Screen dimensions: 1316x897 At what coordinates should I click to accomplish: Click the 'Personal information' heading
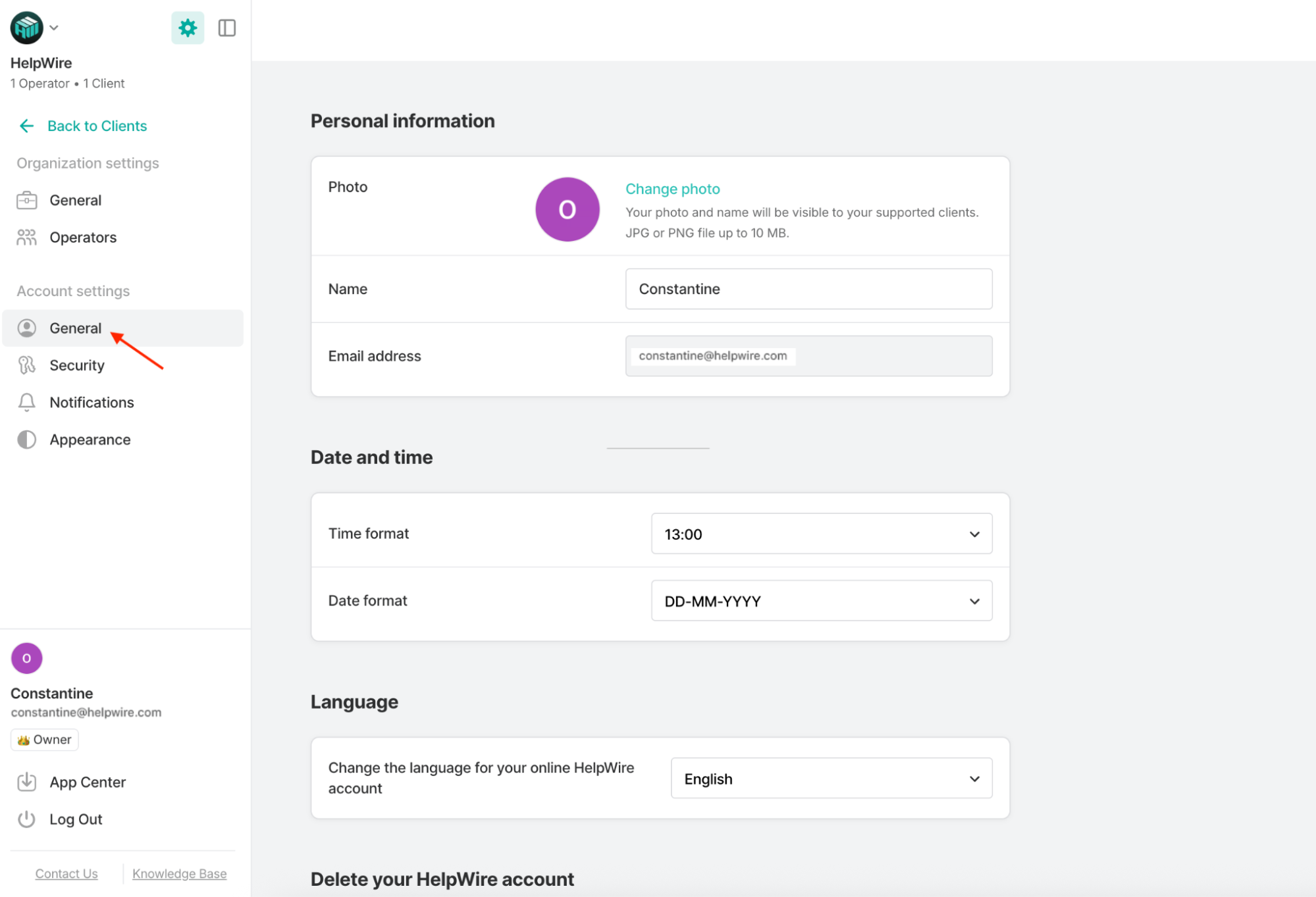coord(403,121)
